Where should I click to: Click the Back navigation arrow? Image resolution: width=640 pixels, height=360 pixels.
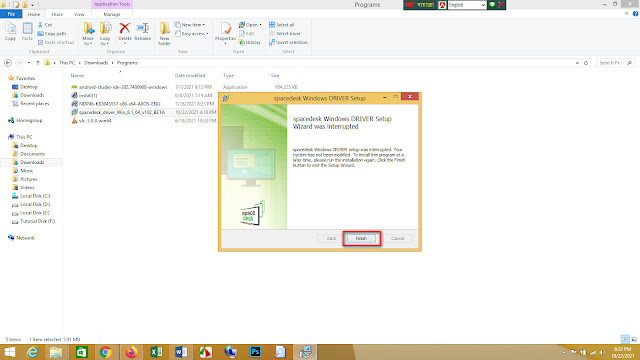click(x=8, y=63)
